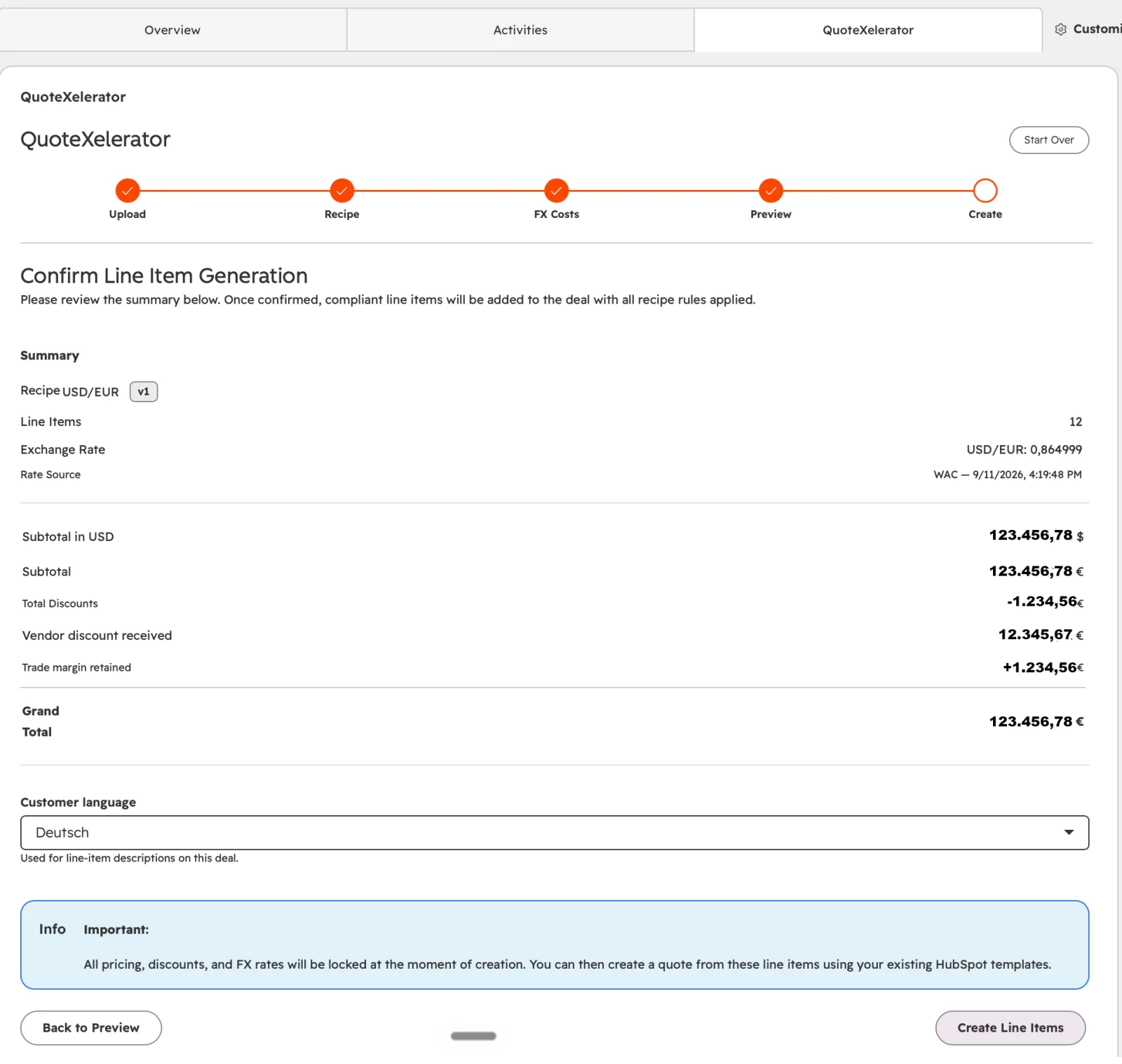
Task: Click the Upload step label
Action: [128, 214]
